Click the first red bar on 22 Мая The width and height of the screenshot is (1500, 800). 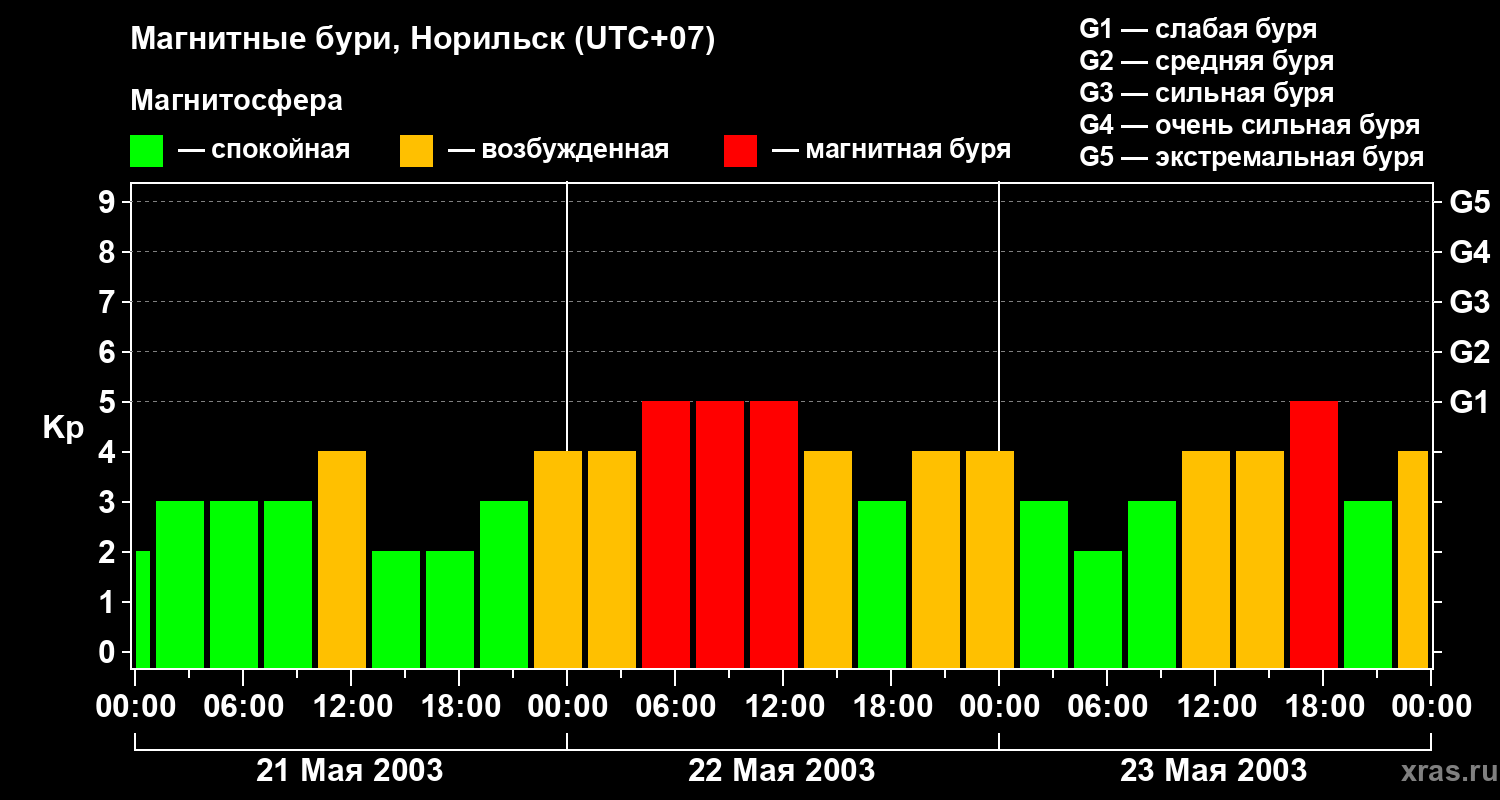click(x=666, y=534)
